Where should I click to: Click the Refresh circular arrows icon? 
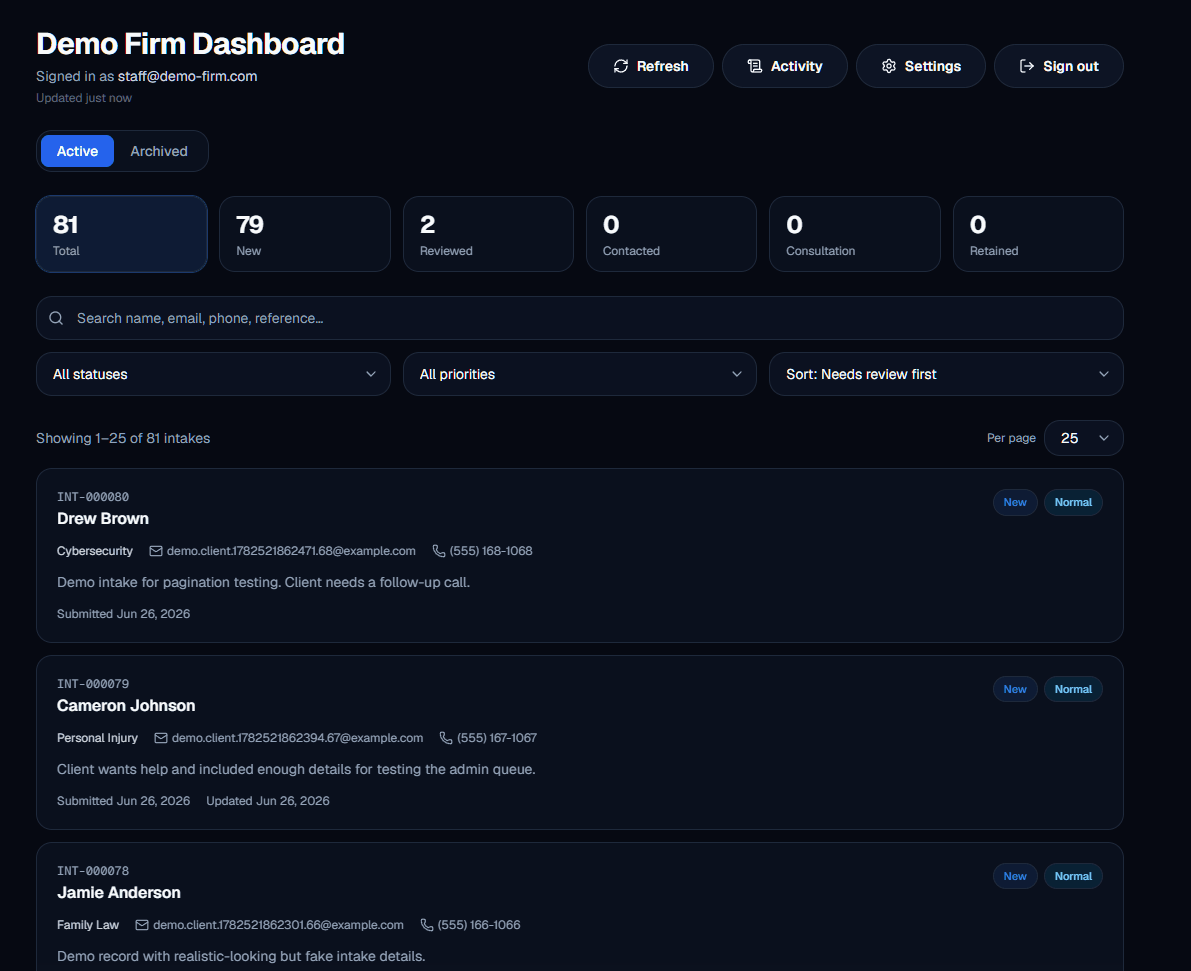(621, 66)
